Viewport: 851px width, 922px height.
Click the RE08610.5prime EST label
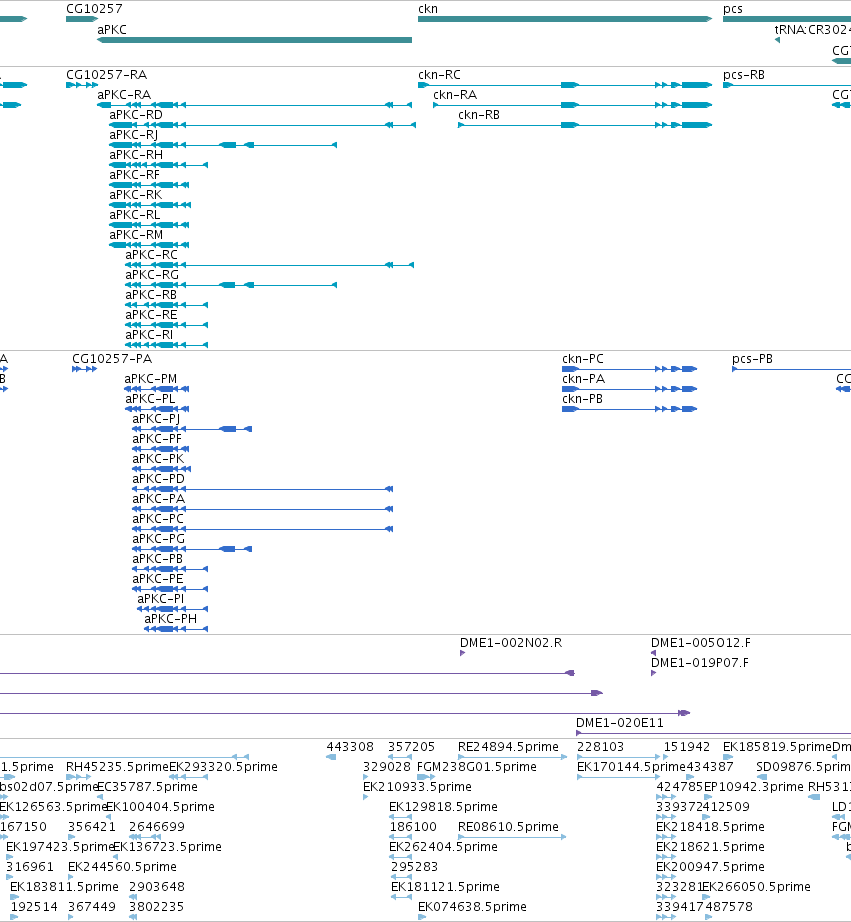pos(508,827)
